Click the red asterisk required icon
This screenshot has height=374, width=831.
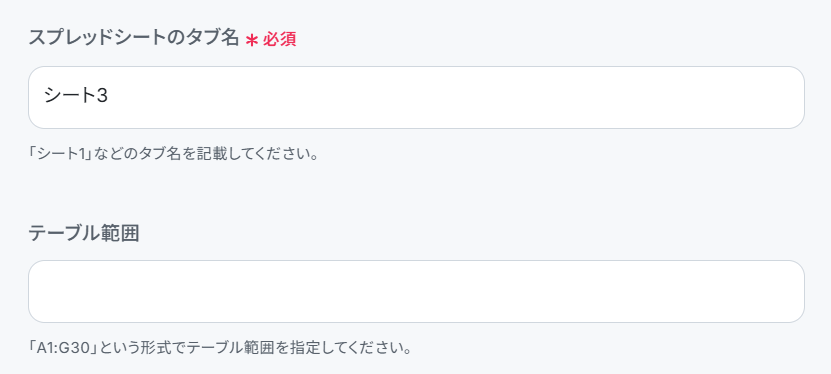coord(252,40)
